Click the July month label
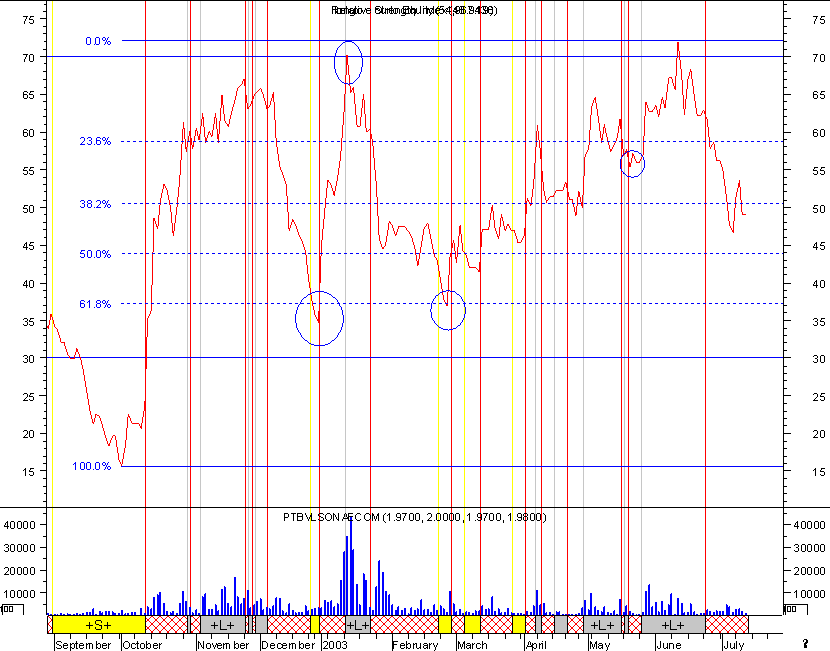 tap(733, 645)
